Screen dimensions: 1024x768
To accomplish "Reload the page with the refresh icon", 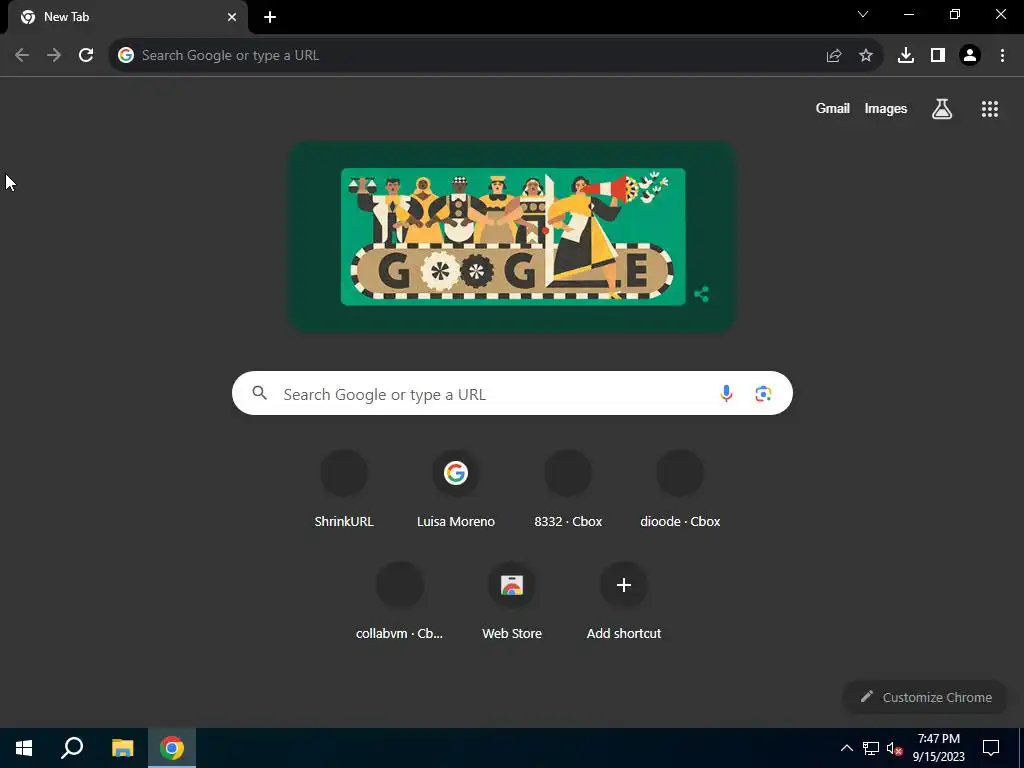I will [86, 56].
